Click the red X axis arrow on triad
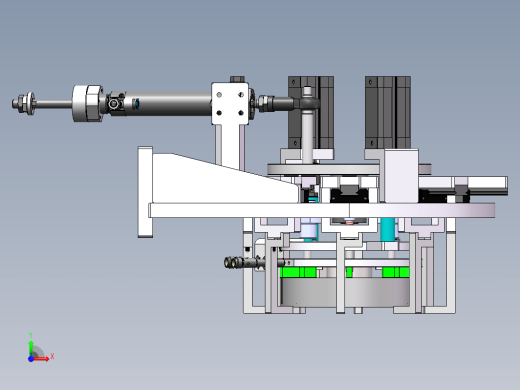 (41, 359)
